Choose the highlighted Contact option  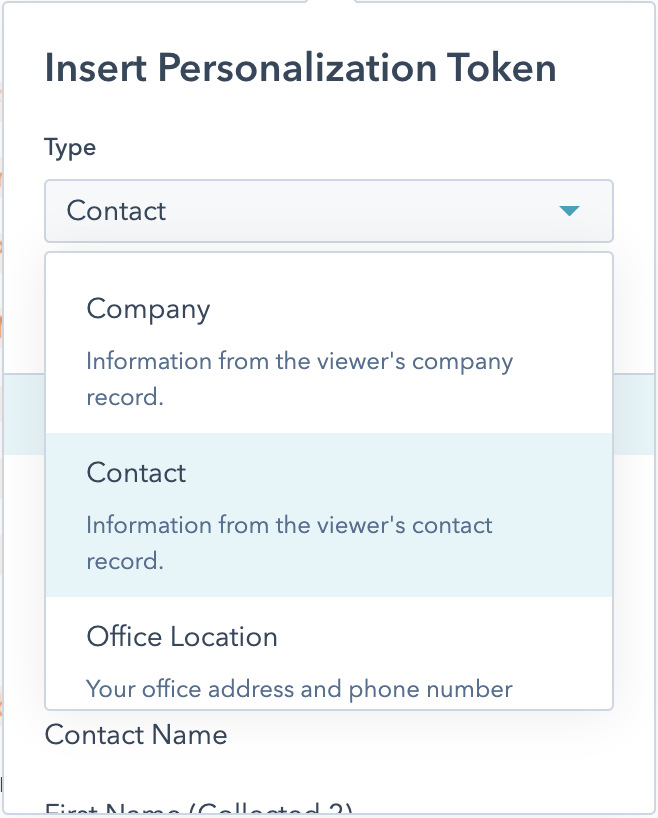[328, 515]
